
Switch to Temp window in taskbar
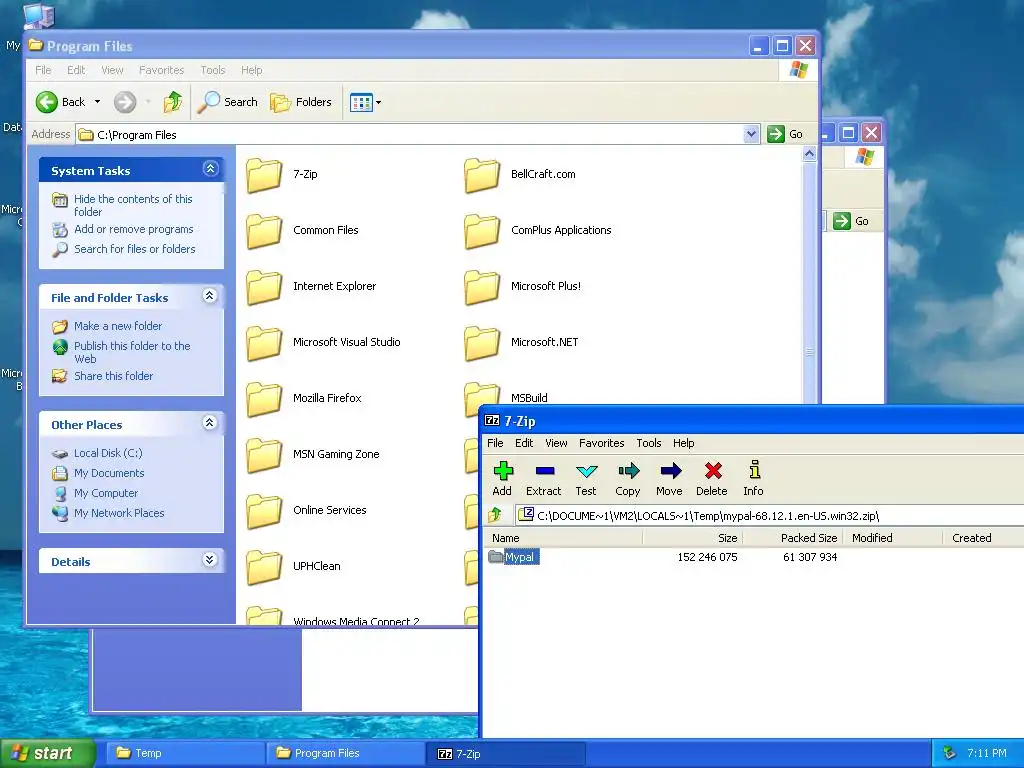(183, 753)
